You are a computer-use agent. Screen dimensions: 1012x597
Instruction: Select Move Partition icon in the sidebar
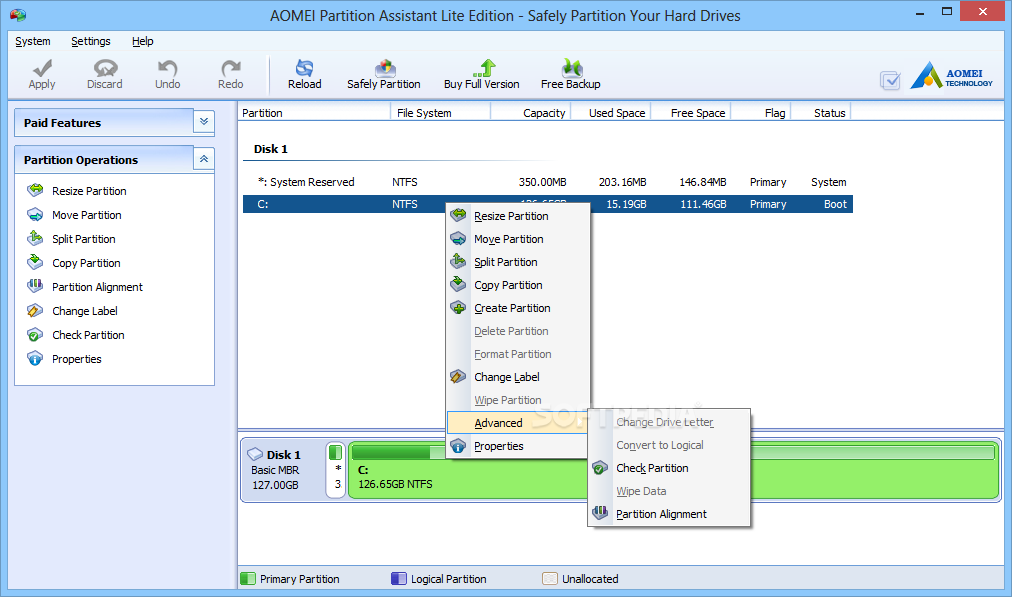pos(35,214)
